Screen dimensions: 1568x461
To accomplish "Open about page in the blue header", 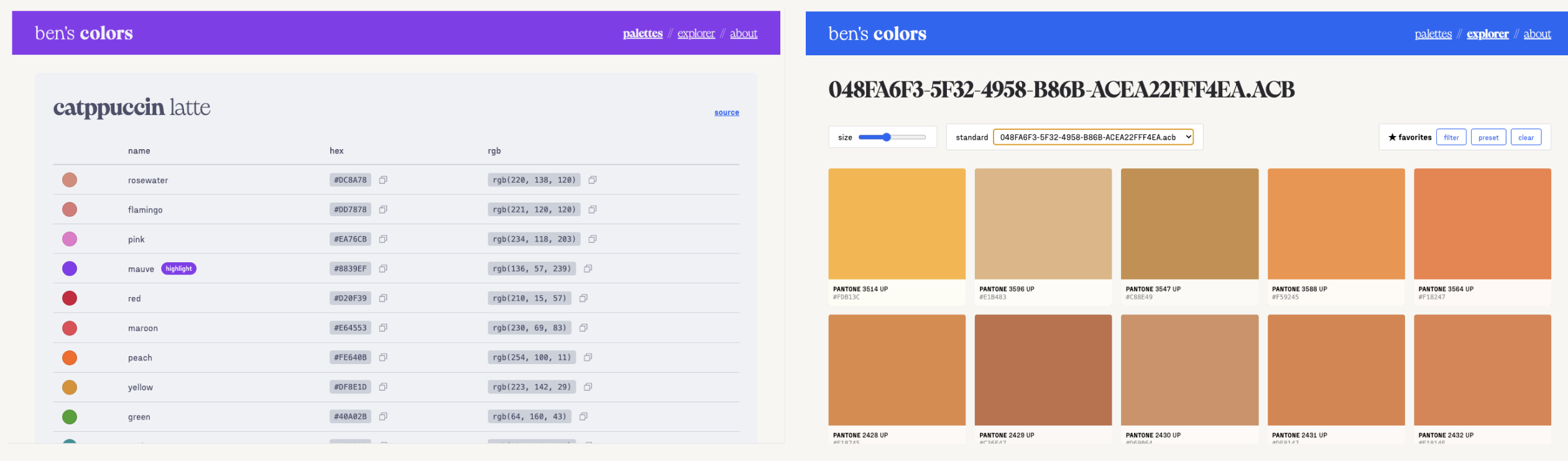I will 1537,34.
